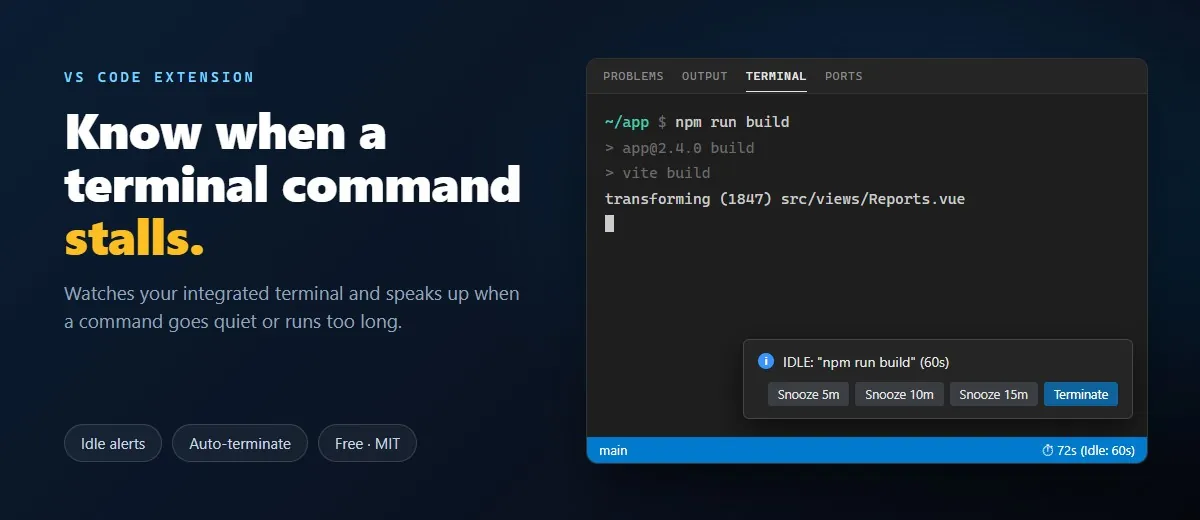Image resolution: width=1200 pixels, height=520 pixels.
Task: Click the transforming src/views/Reports.vue line
Action: pyautogui.click(x=785, y=199)
